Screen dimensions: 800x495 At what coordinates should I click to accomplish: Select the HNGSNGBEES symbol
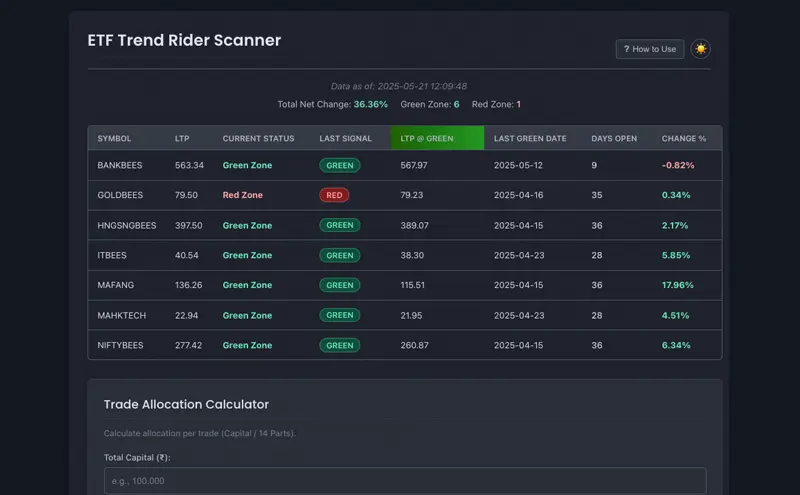[127, 225]
